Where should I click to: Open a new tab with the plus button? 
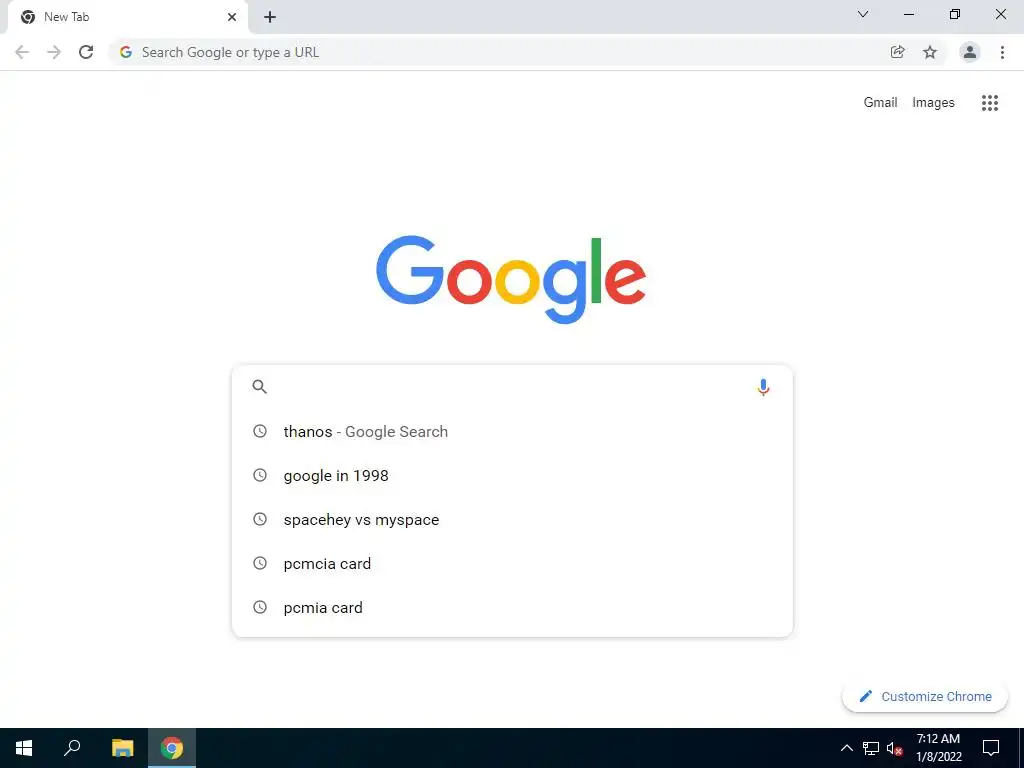pos(270,17)
